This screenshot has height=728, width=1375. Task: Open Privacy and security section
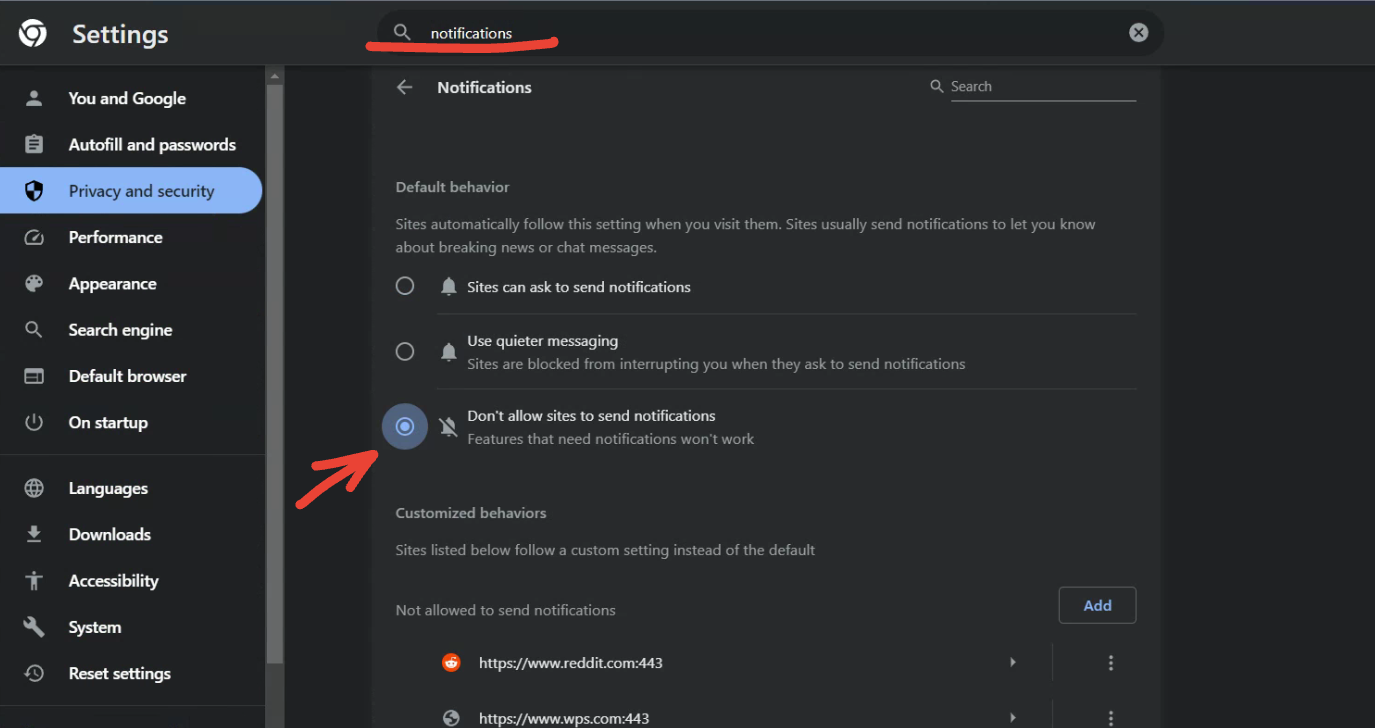coord(131,191)
